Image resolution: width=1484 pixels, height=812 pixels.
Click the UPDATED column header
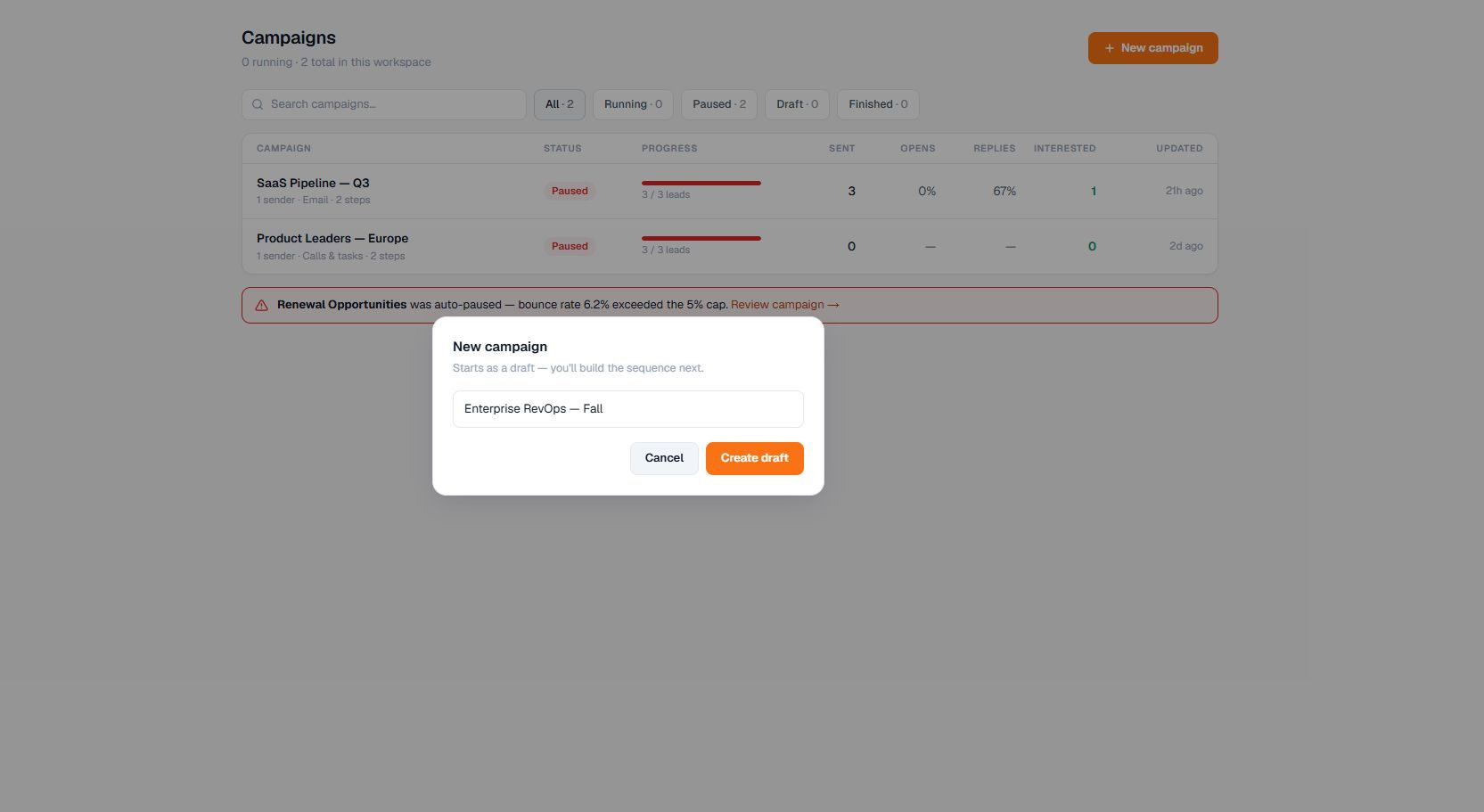click(x=1179, y=149)
